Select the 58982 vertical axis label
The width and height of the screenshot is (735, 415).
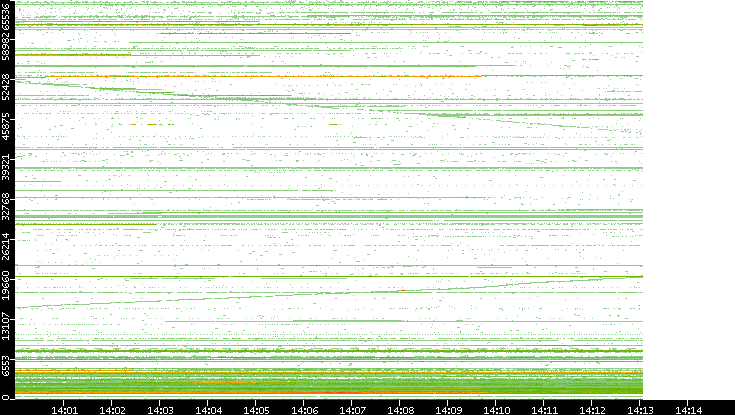pyautogui.click(x=7, y=49)
